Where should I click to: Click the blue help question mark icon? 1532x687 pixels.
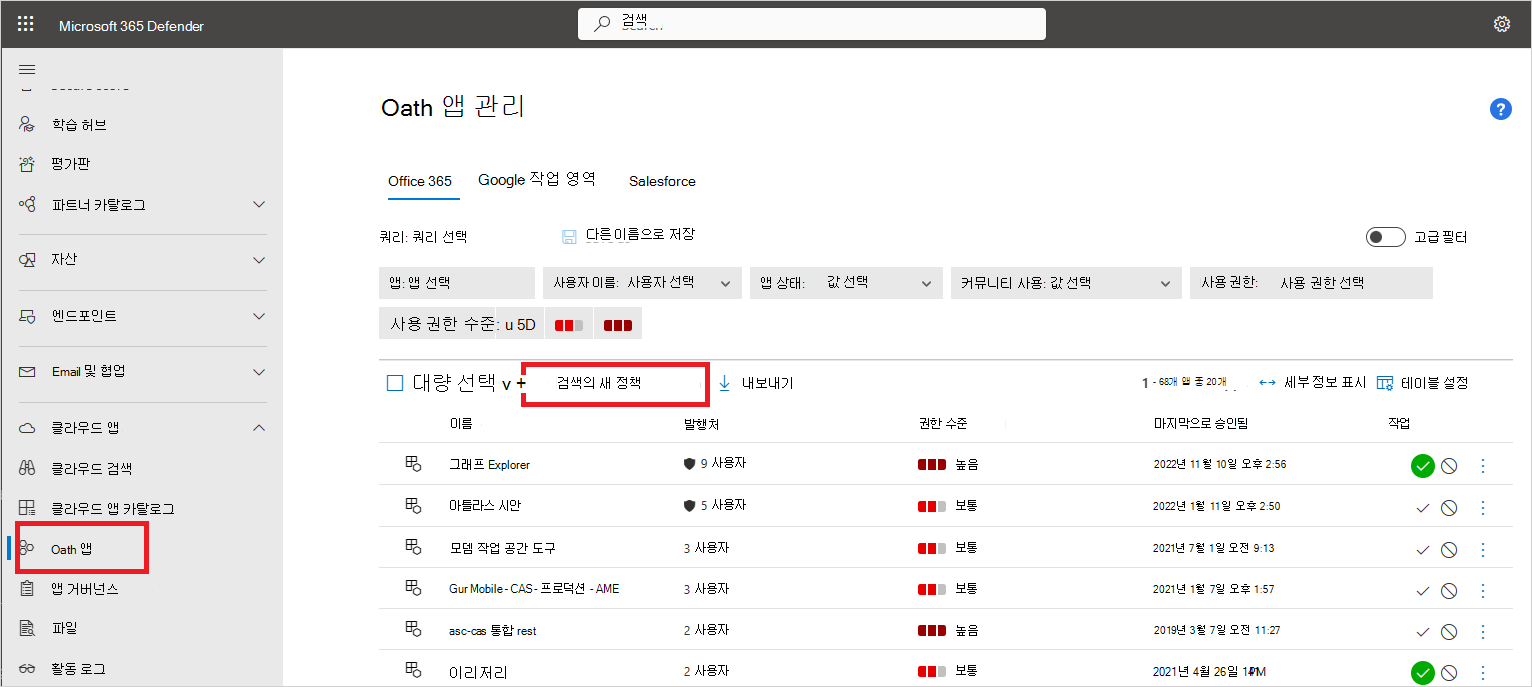point(1500,109)
